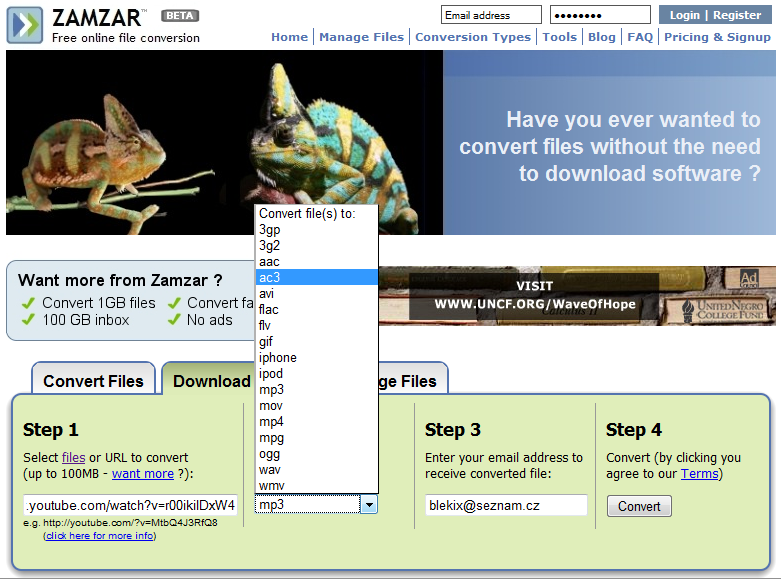Choose aac in the conversion list

[317, 262]
